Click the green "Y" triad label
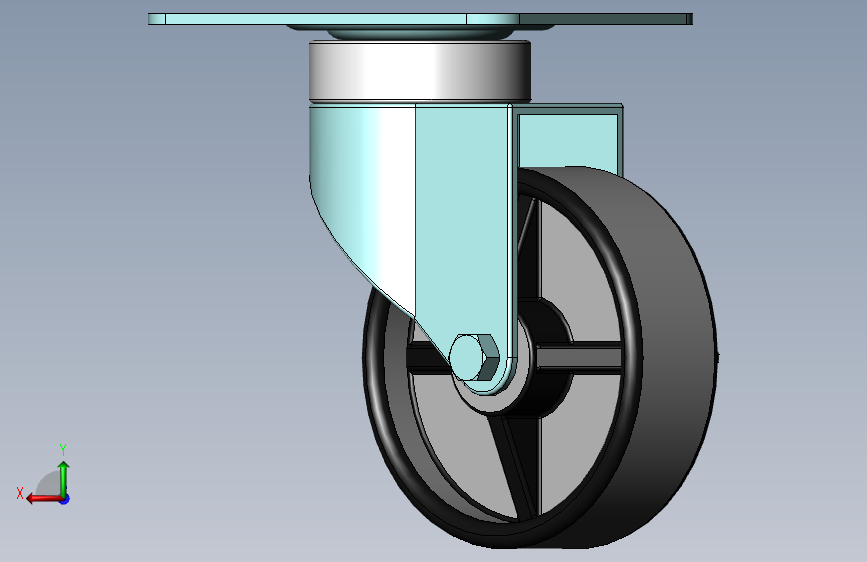867x562 pixels. (63, 449)
